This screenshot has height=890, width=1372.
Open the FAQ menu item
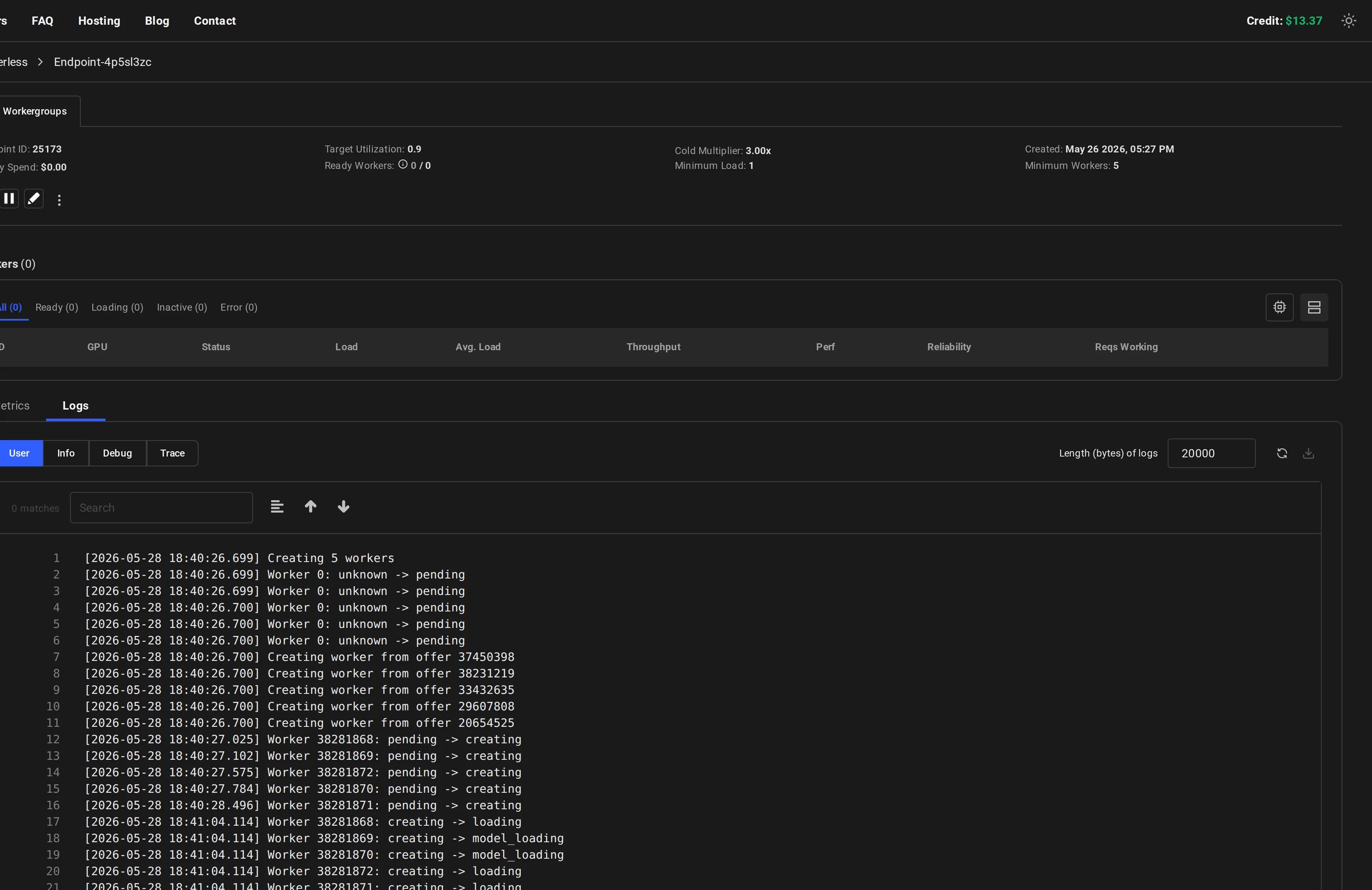[x=43, y=21]
